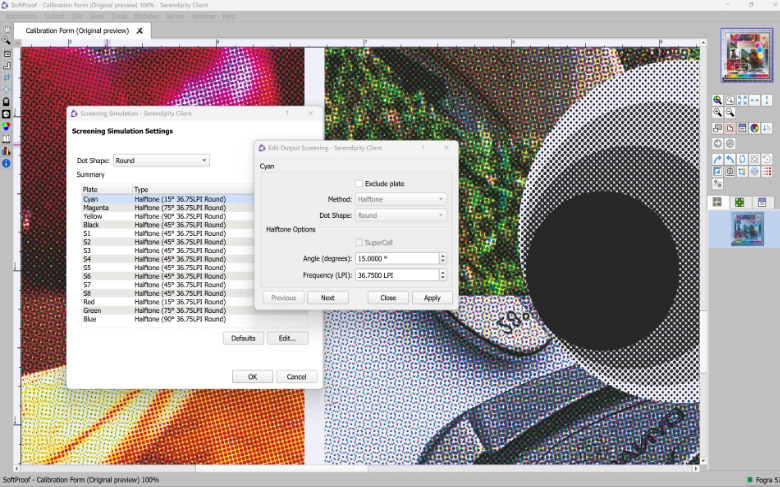Open the blue info tool
This screenshot has height=487, width=780.
coord(6,163)
